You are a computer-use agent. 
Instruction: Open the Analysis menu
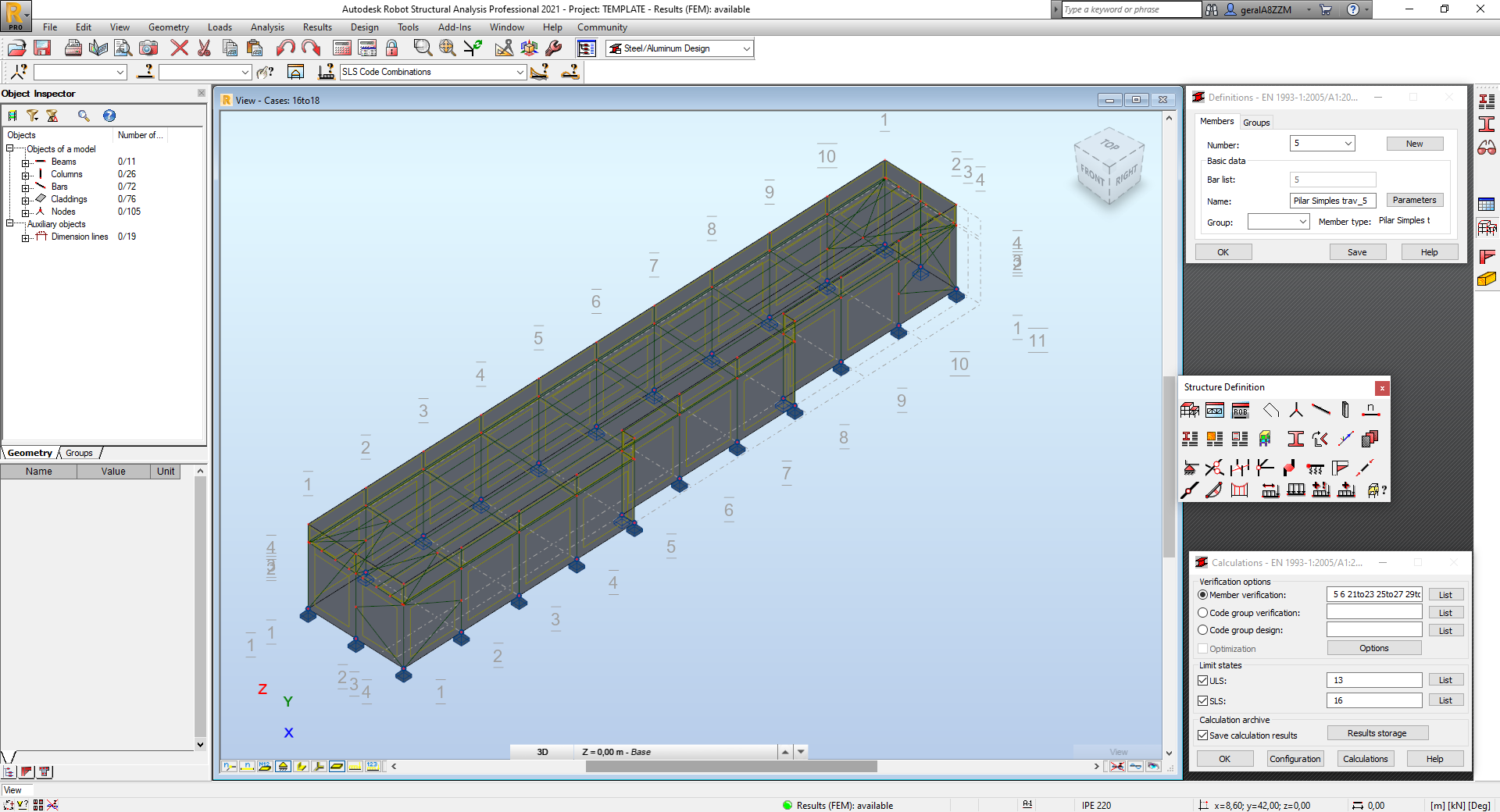pos(267,27)
